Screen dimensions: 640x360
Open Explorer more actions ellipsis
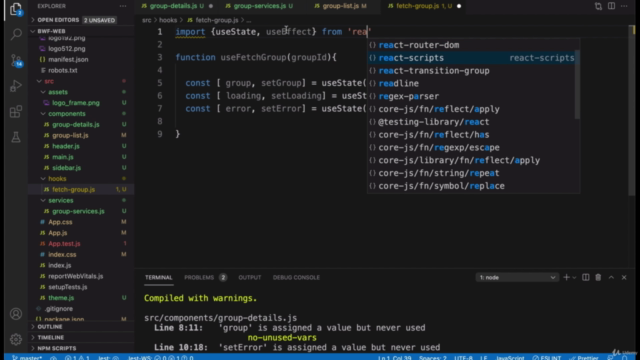click(x=123, y=6)
